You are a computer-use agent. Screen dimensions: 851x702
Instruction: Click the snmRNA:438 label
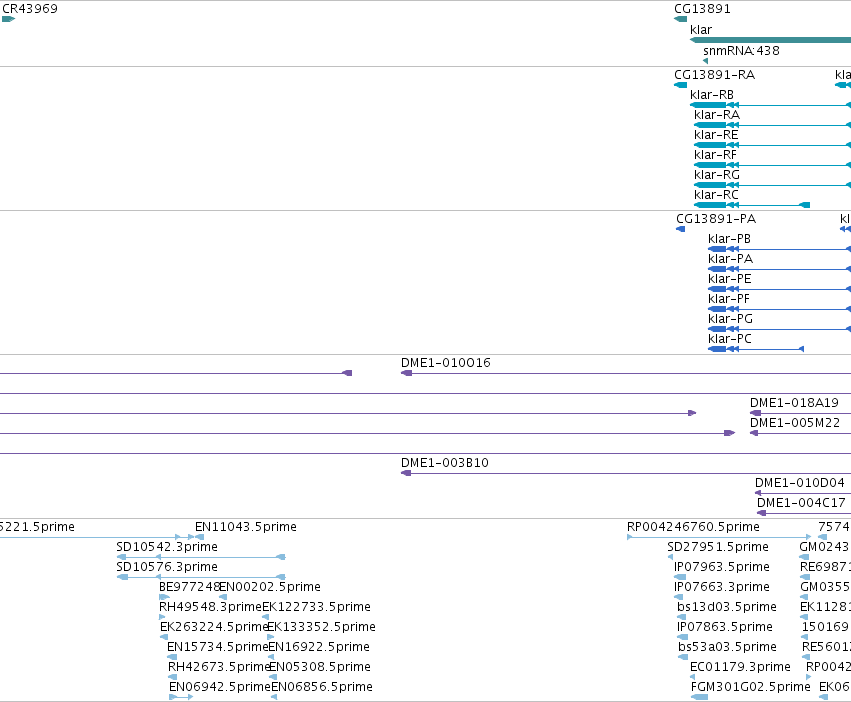[741, 50]
